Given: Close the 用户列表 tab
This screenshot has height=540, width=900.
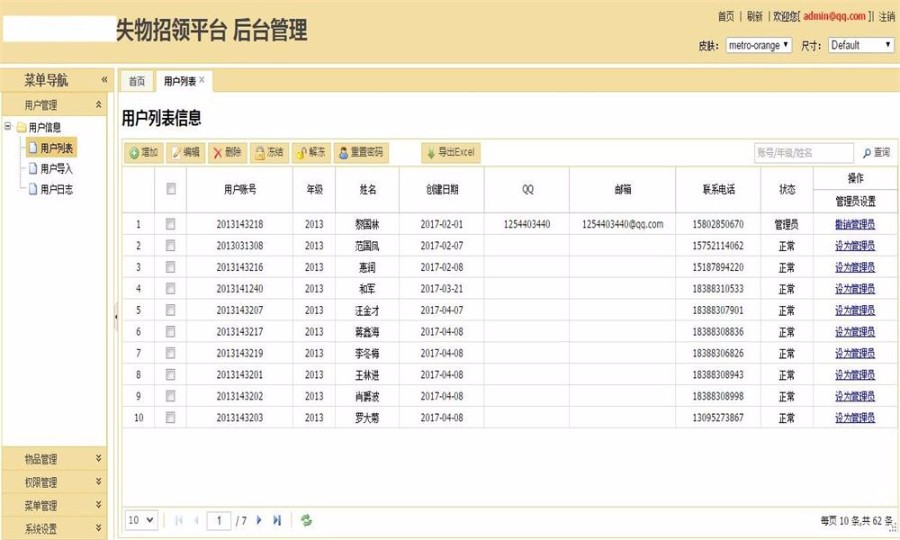Looking at the screenshot, I should tap(202, 80).
